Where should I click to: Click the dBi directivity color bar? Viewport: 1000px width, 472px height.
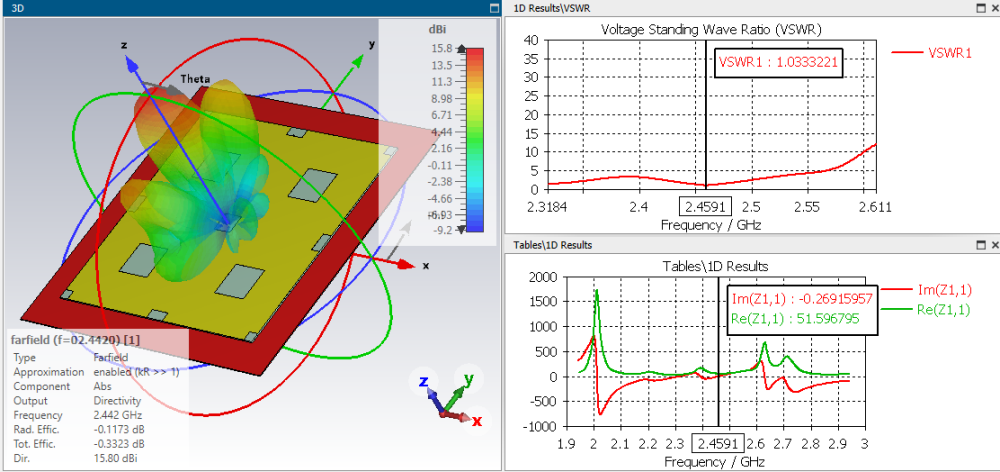pos(476,138)
